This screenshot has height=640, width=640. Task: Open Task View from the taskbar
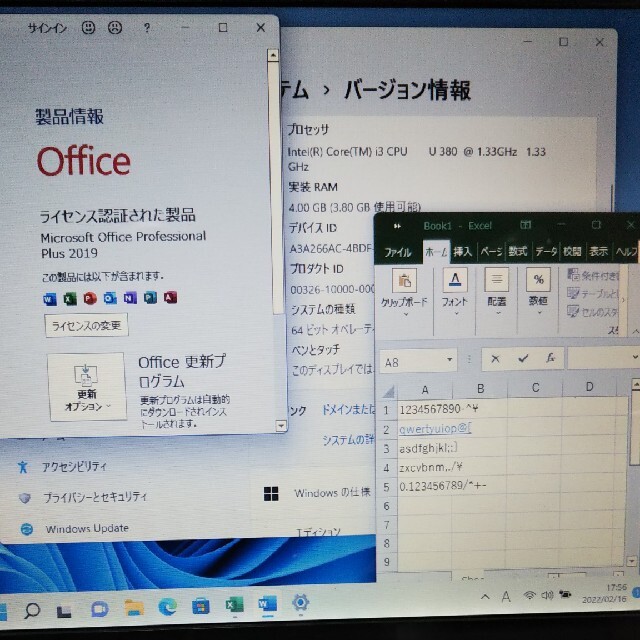(64, 611)
